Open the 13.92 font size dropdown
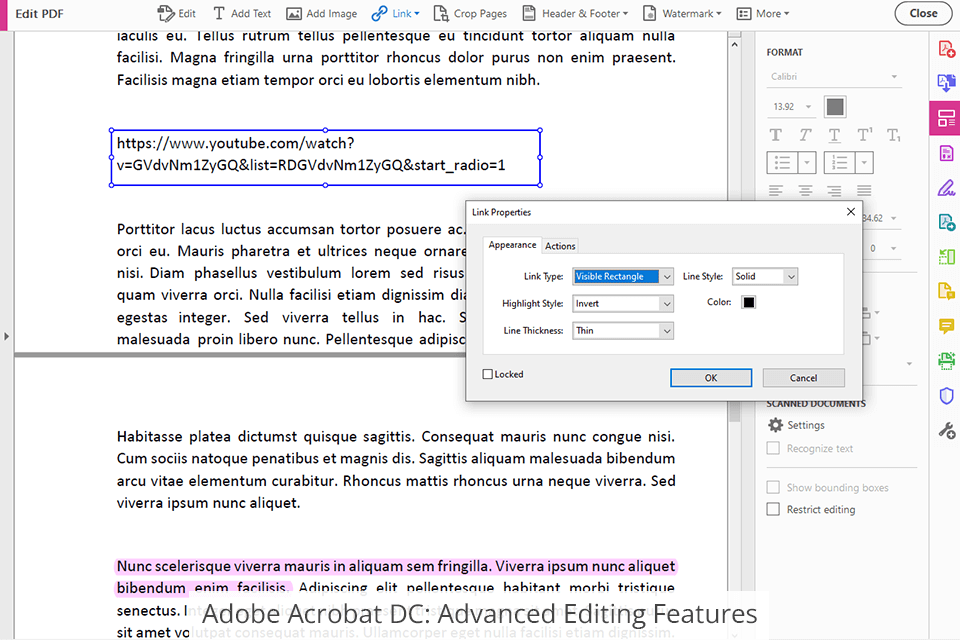 point(792,107)
